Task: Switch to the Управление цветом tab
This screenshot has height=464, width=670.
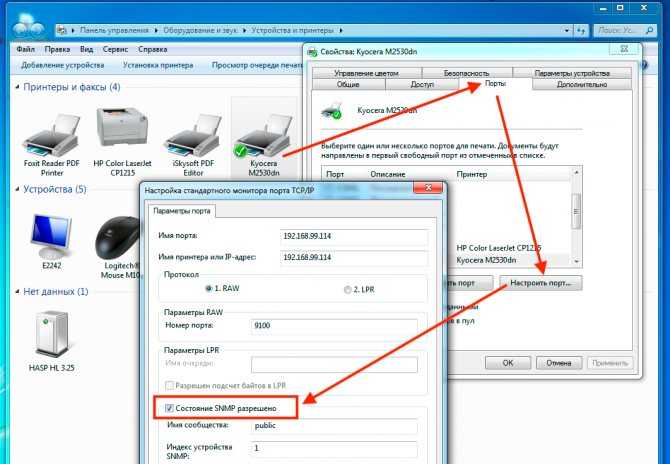Action: click(366, 73)
